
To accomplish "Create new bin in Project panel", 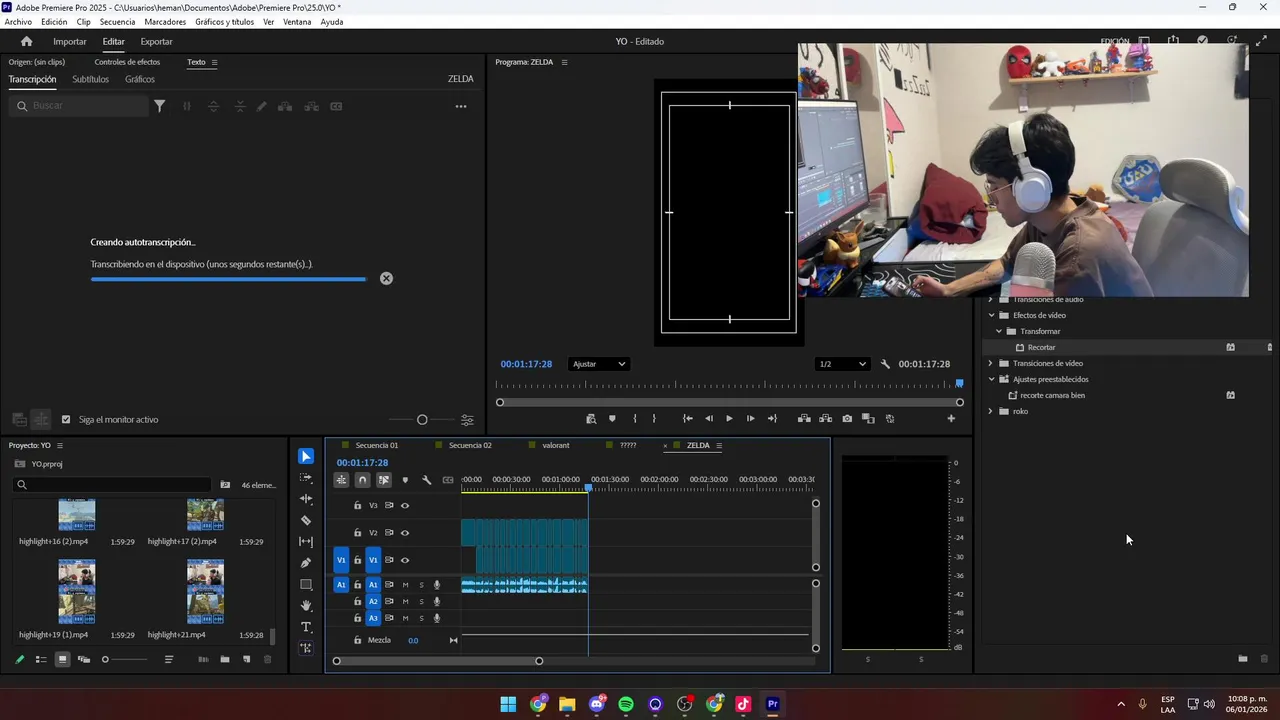I will coord(225,659).
